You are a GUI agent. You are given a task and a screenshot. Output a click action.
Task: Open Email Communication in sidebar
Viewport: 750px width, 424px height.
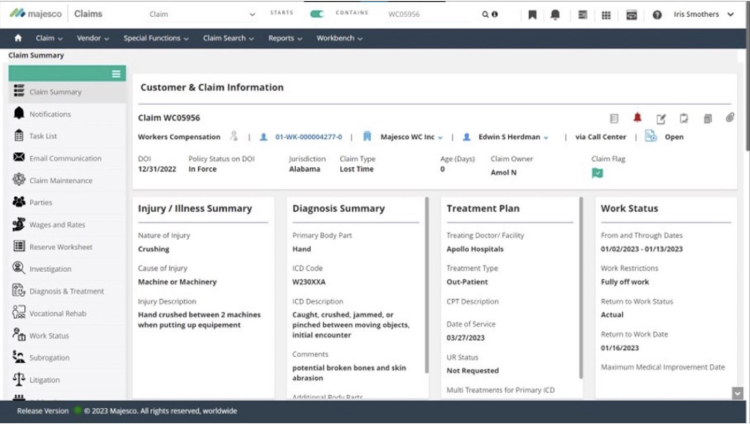(67, 158)
